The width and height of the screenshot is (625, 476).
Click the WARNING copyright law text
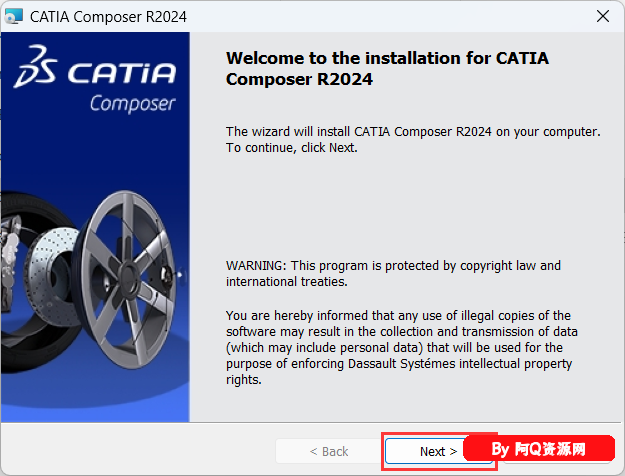tap(393, 265)
